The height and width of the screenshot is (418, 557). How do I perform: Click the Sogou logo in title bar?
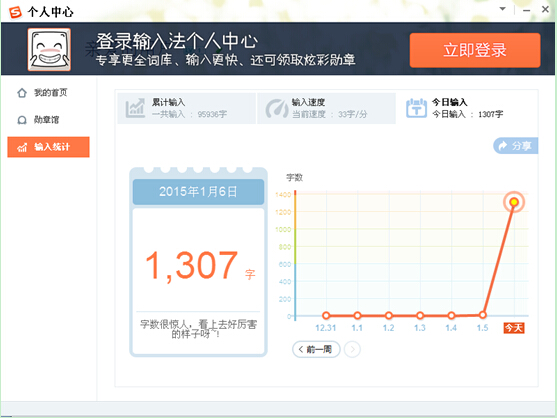(x=15, y=12)
